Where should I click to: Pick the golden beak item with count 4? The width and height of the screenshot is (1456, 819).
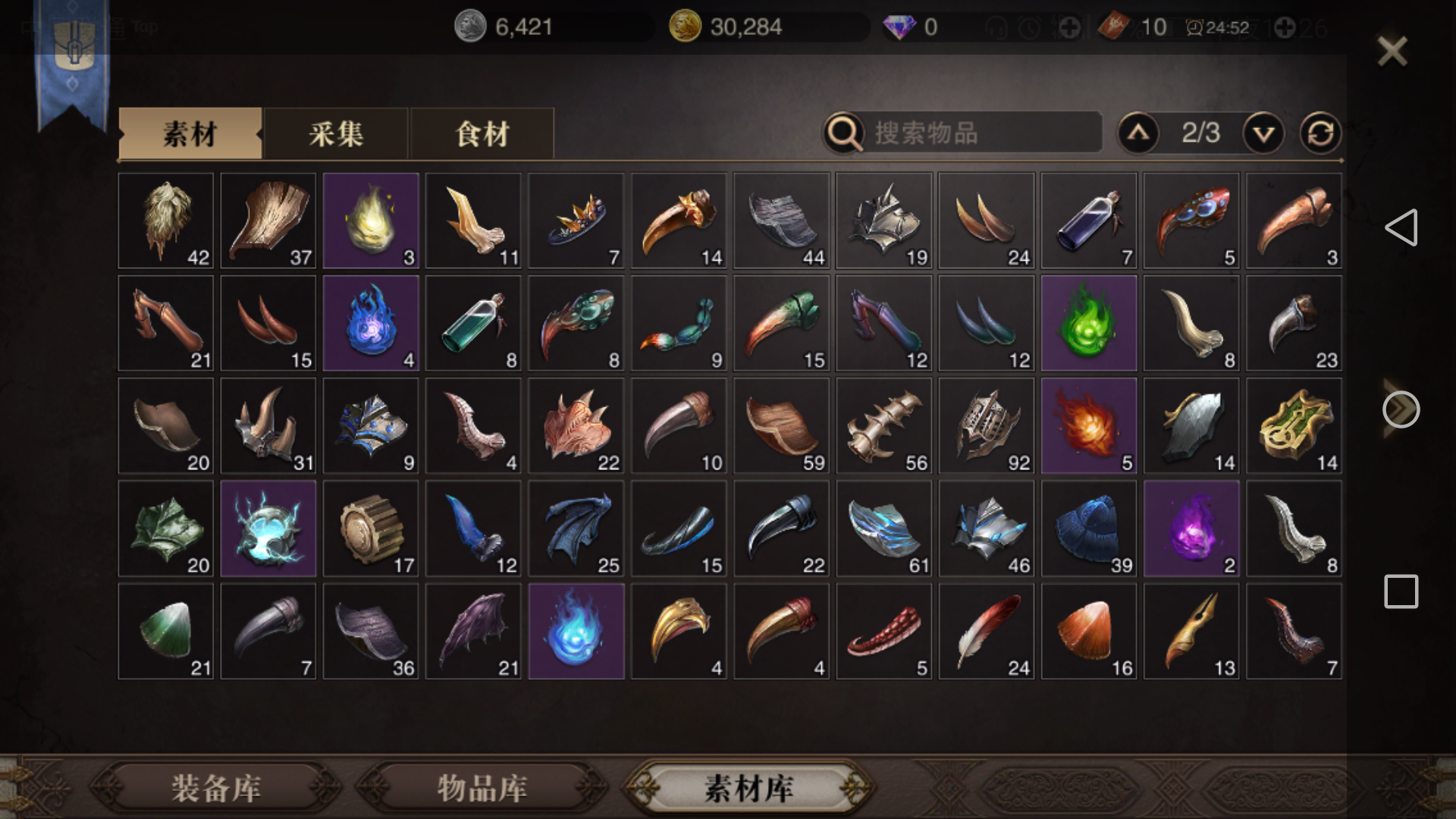point(679,631)
